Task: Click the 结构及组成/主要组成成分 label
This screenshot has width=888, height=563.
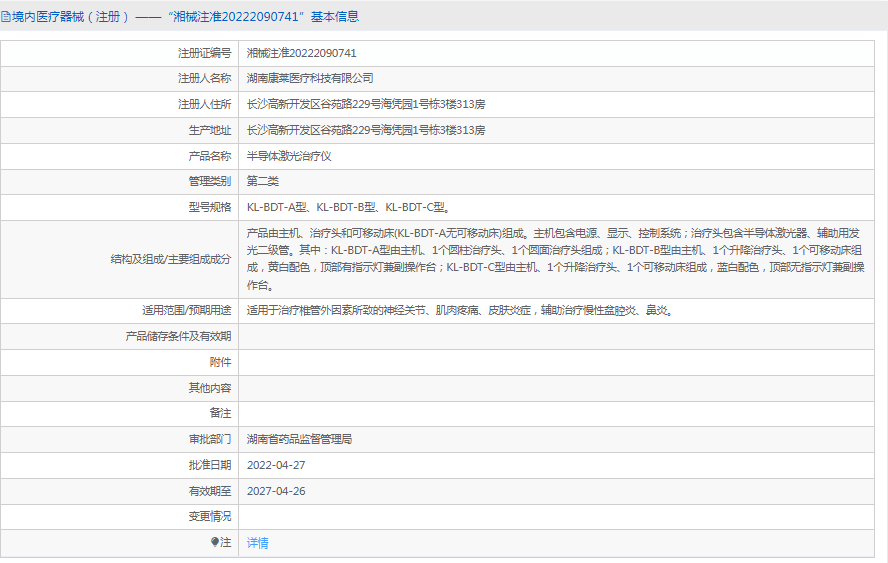Action: [170, 259]
